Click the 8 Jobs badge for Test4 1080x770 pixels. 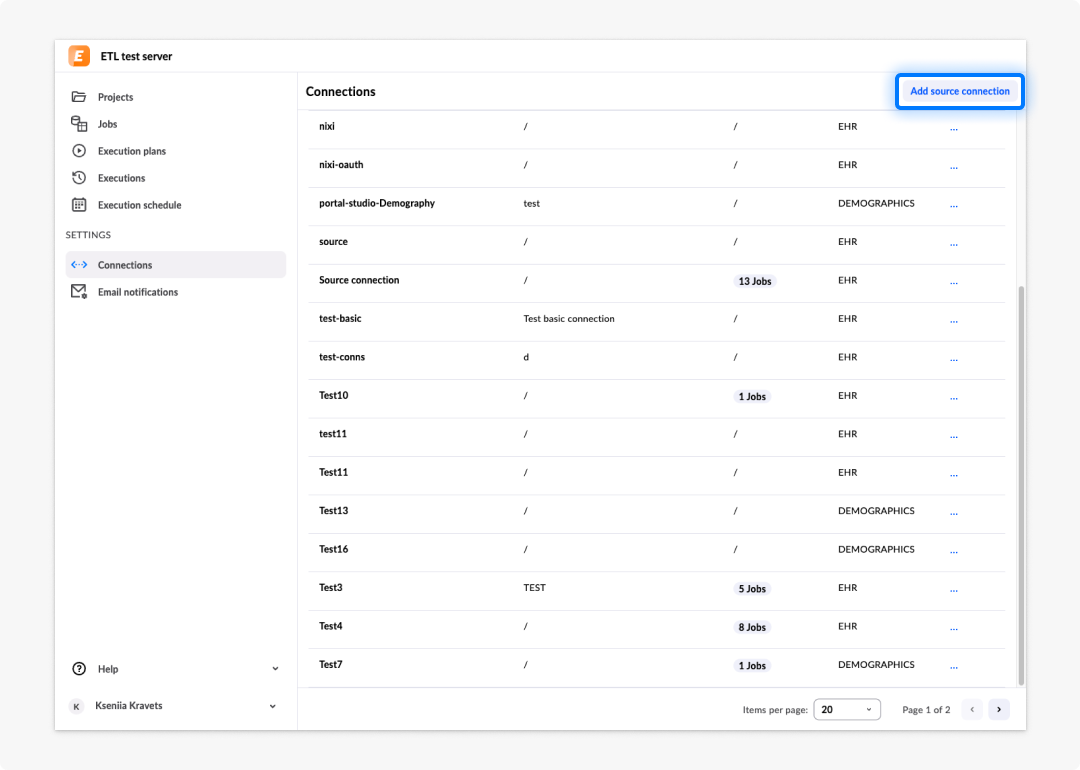[752, 627]
